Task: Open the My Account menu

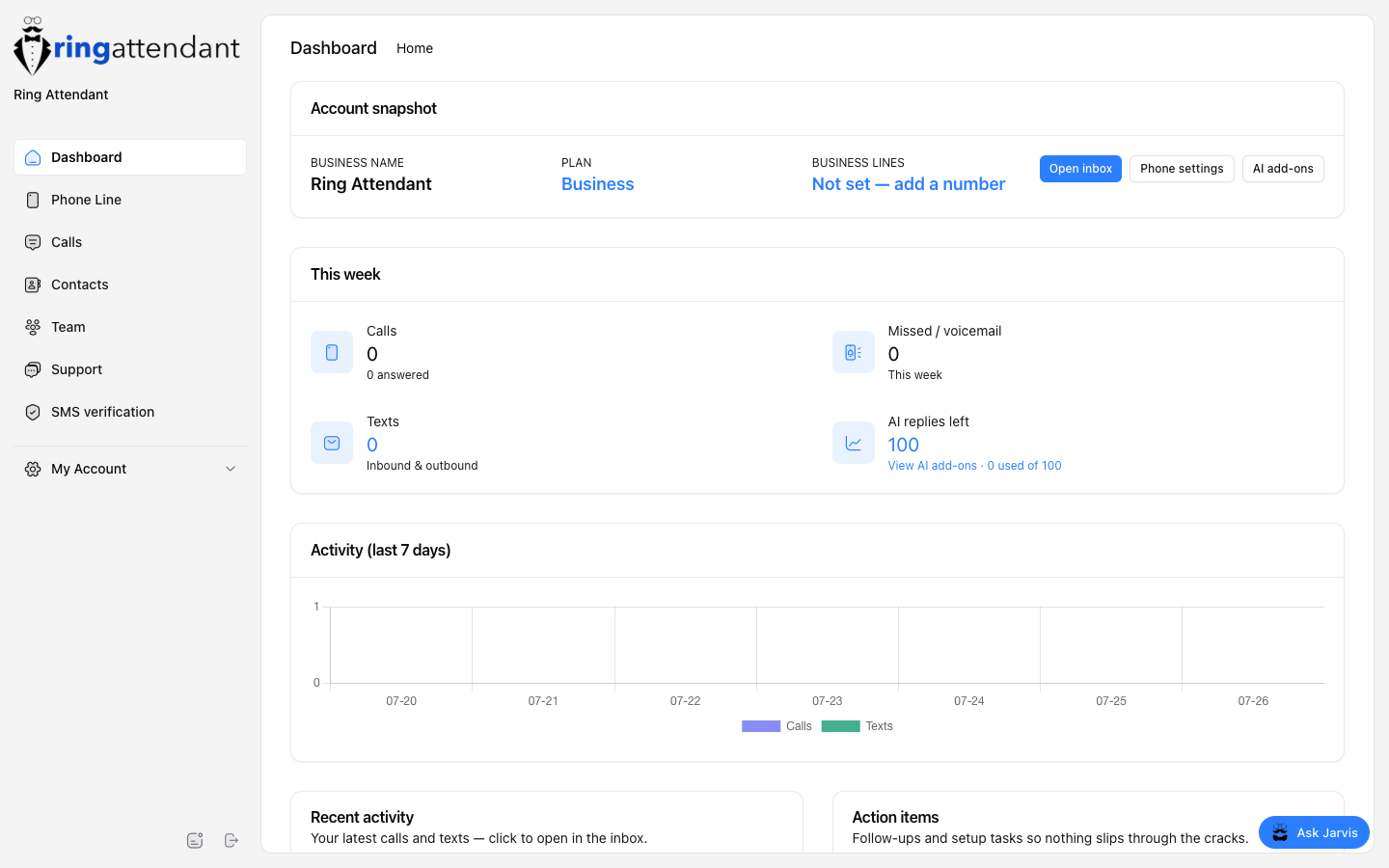Action: coord(130,469)
